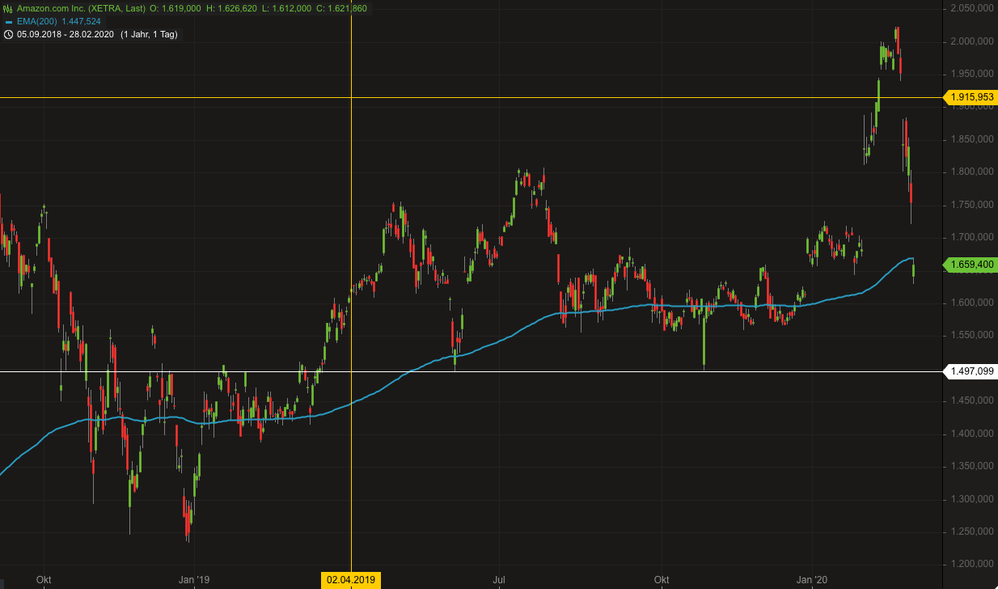The width and height of the screenshot is (998, 589).
Task: Select the Amazon.com Inc. (XETRA, Last) label
Action: 82,8
